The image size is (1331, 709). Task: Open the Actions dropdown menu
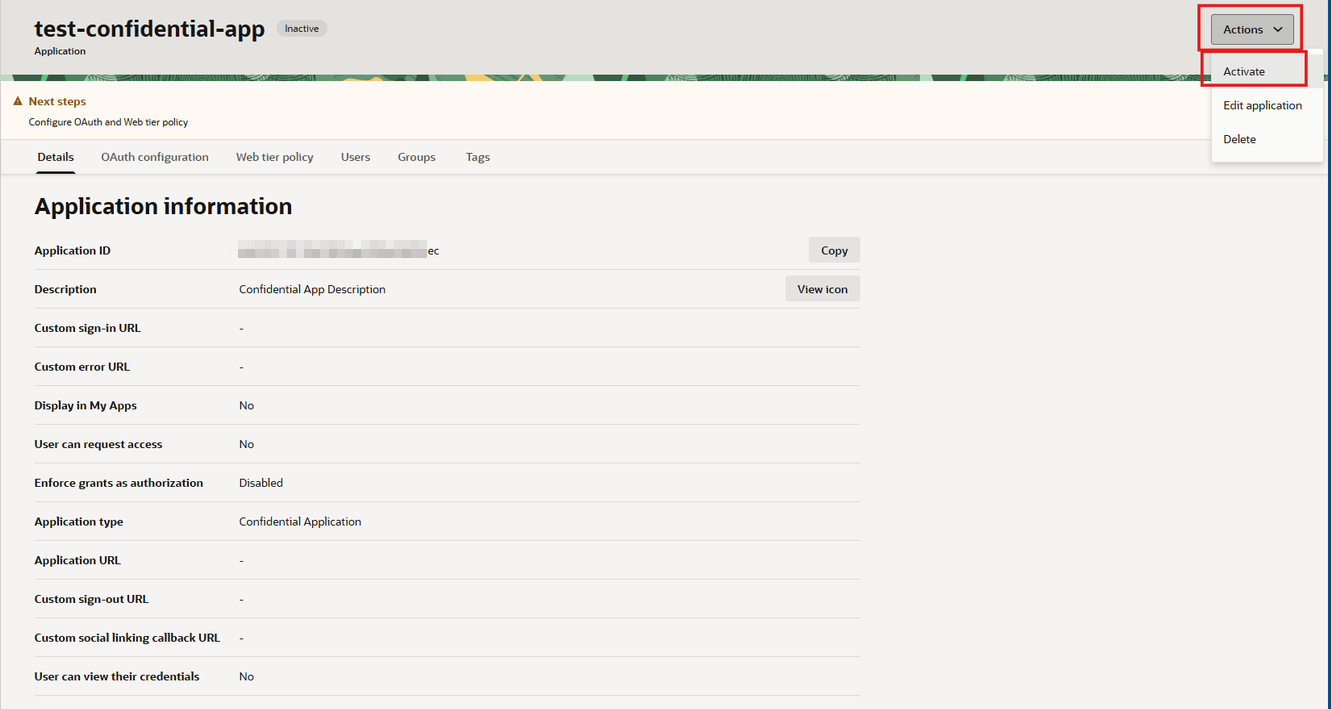[1252, 30]
